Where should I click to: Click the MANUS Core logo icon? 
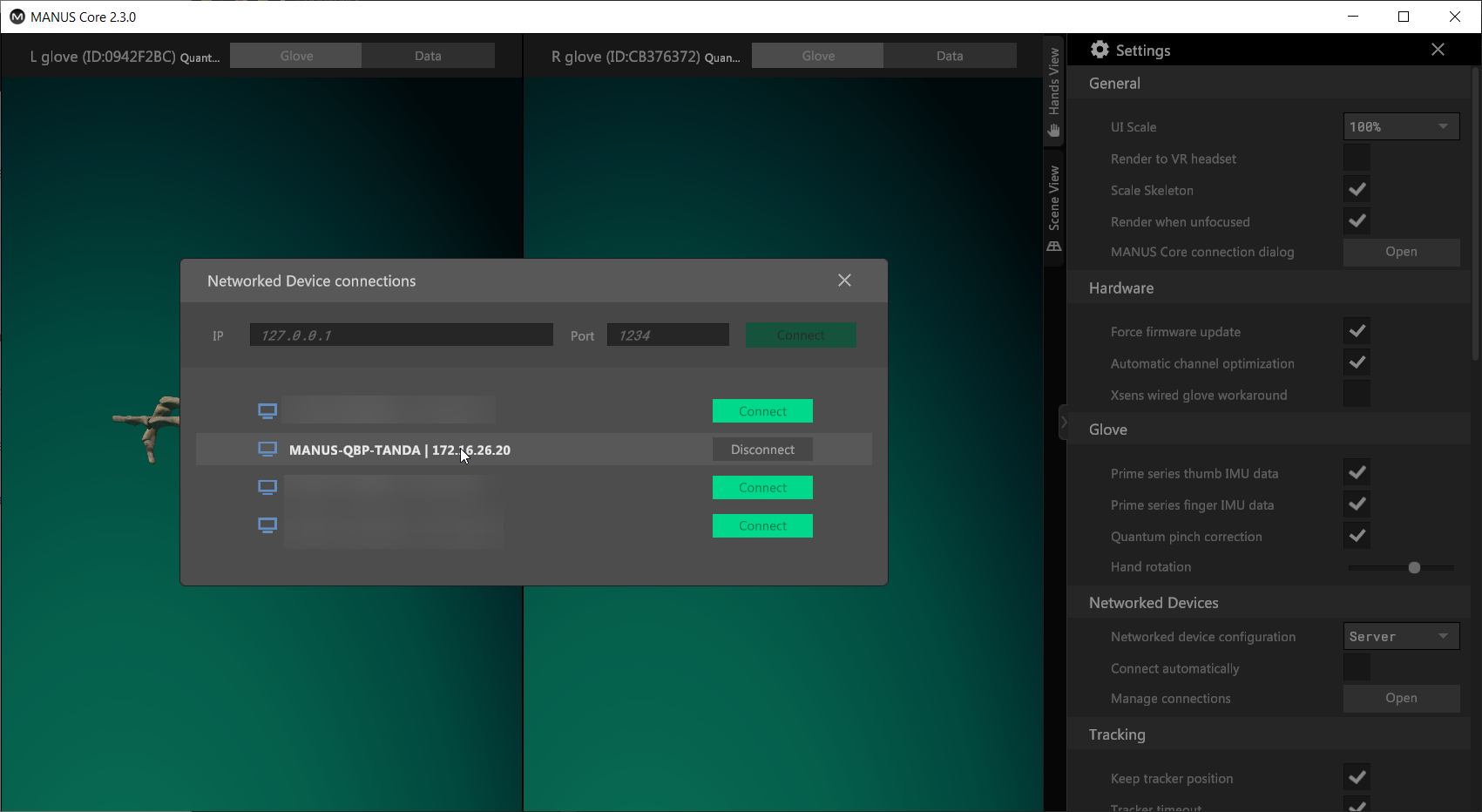pos(17,17)
